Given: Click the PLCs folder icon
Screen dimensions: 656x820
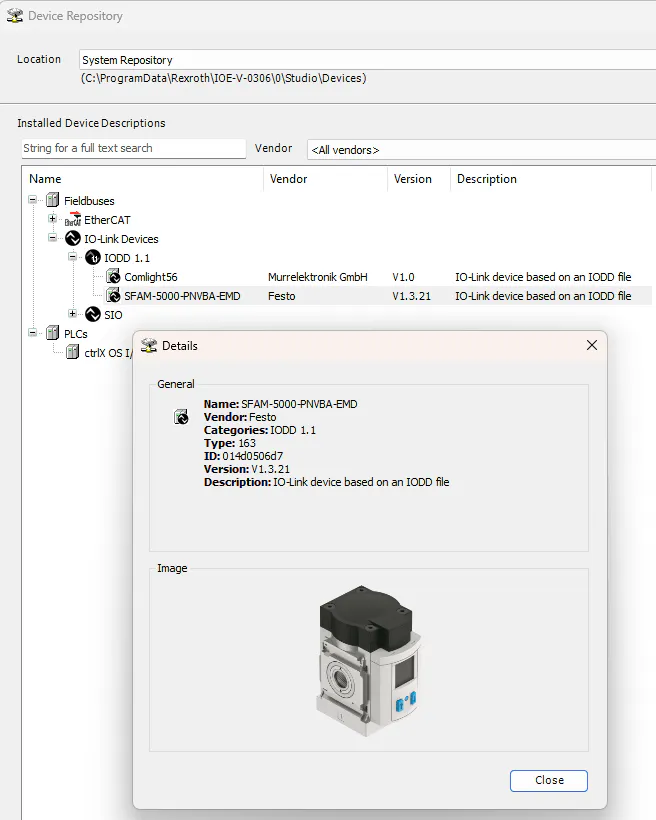Looking at the screenshot, I should [52, 334].
